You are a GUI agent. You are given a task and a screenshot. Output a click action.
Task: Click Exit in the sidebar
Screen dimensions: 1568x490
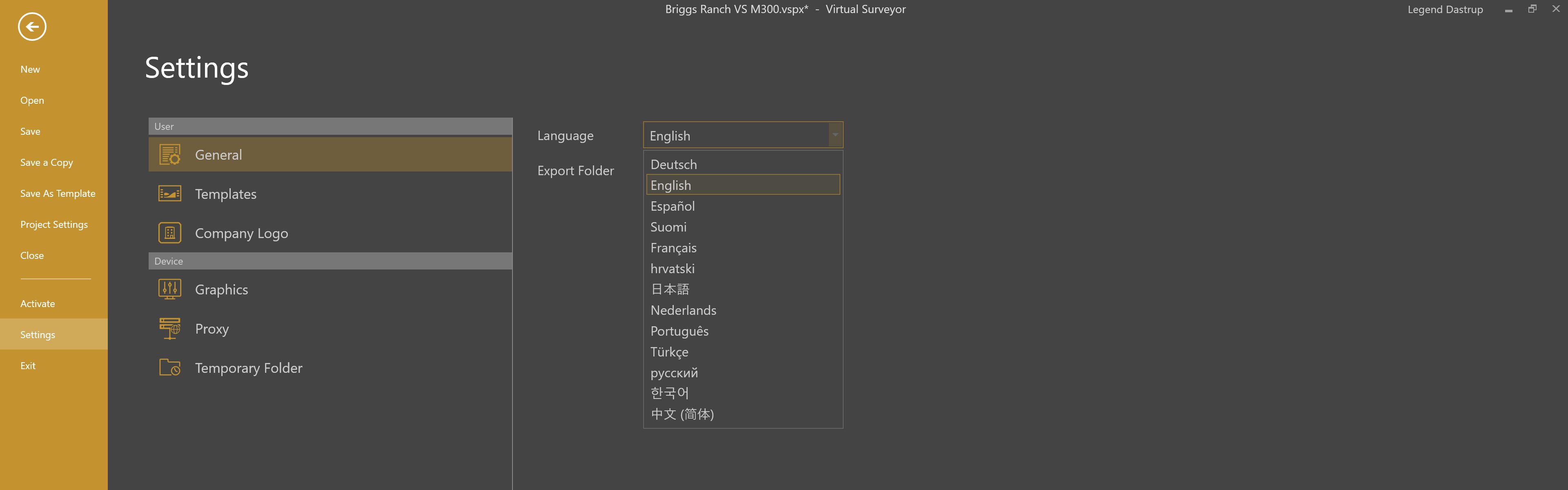point(53,366)
